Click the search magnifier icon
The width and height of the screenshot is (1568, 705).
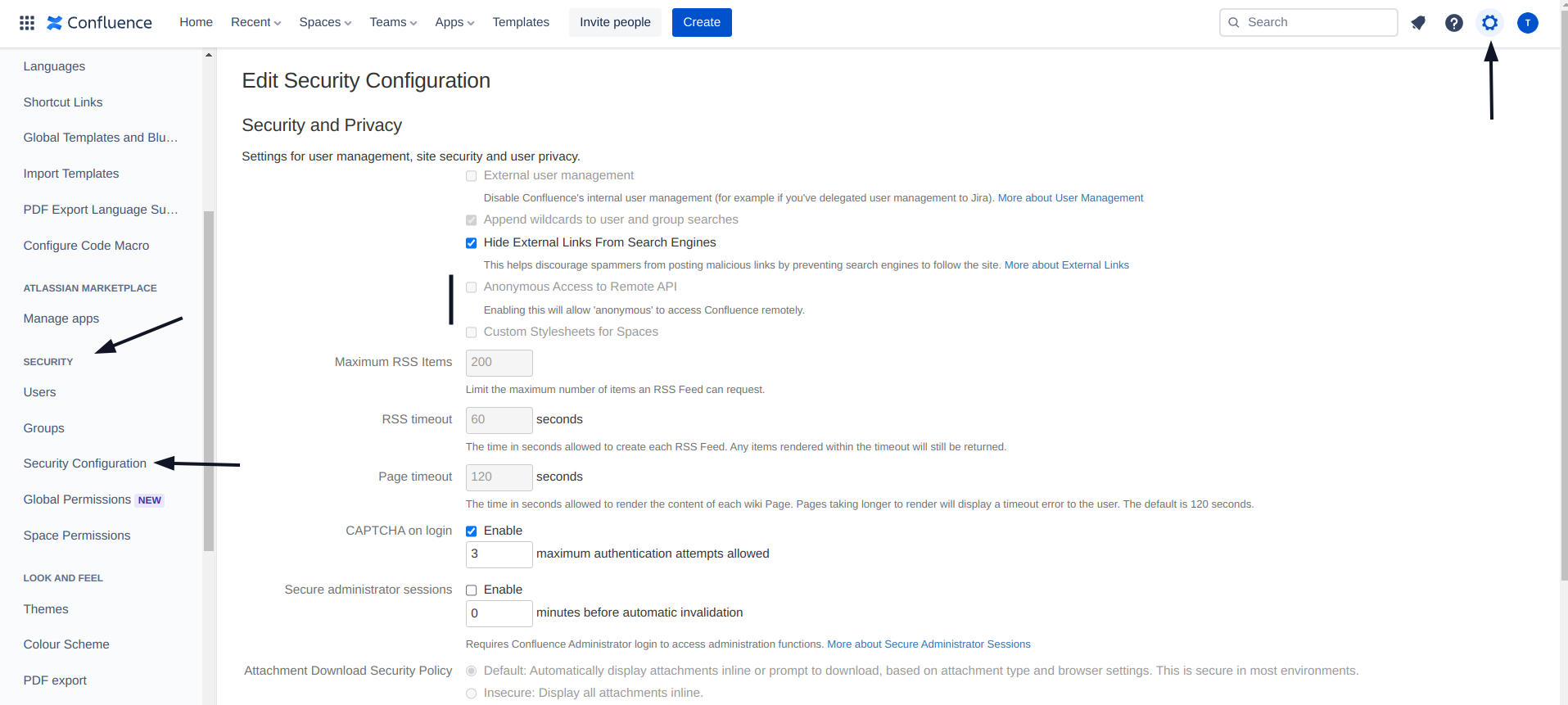1234,23
